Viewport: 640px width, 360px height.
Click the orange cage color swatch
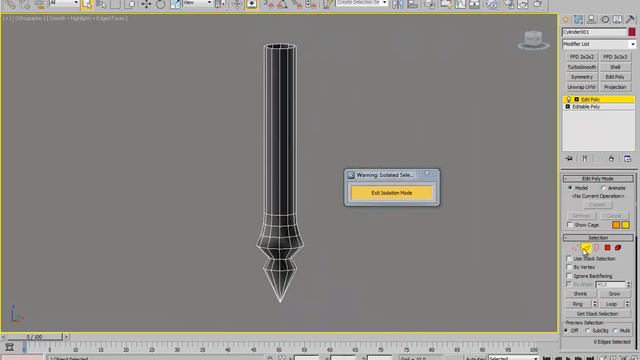[616, 225]
